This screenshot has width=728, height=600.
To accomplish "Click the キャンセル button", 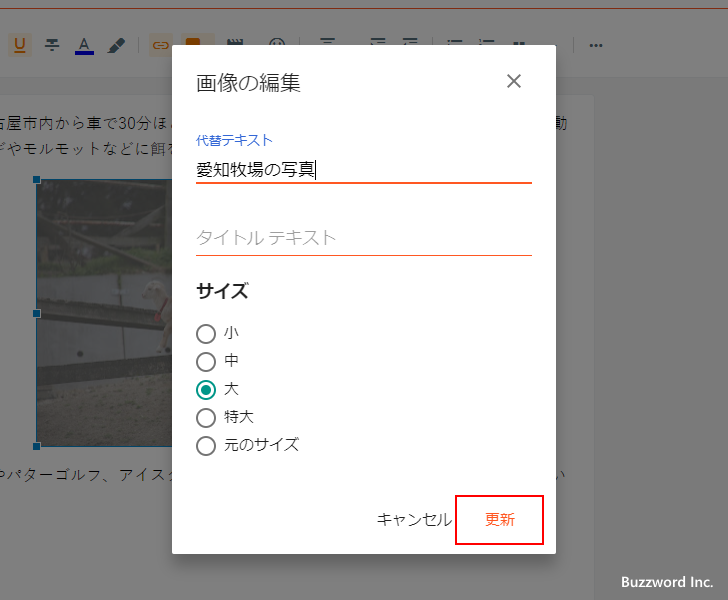I will (414, 520).
